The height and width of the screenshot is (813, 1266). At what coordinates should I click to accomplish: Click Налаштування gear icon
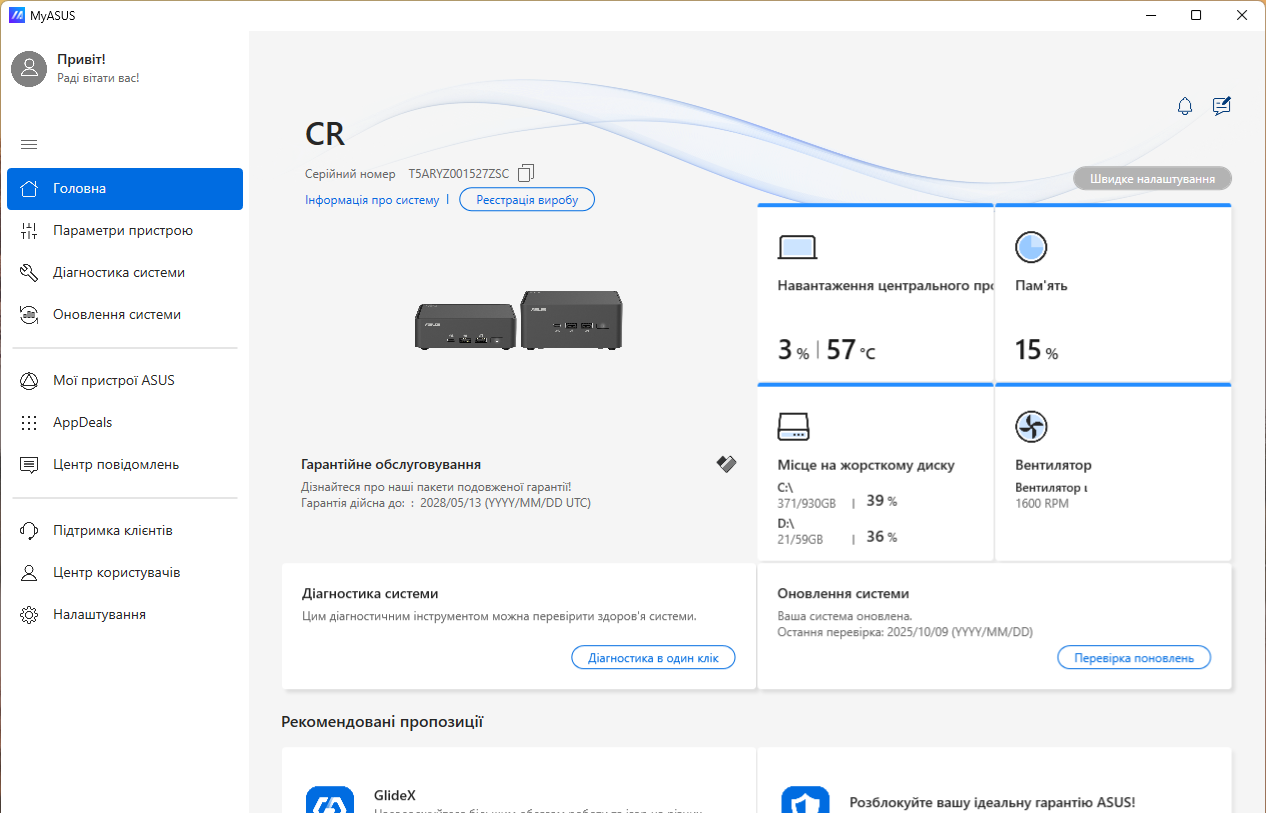point(29,615)
